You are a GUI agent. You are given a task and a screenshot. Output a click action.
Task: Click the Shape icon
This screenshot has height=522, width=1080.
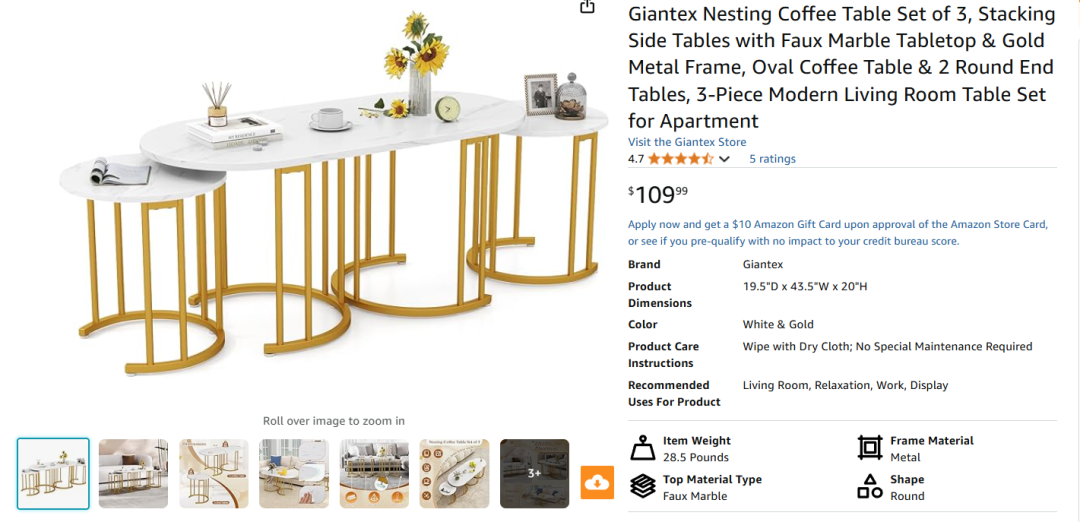[x=870, y=487]
